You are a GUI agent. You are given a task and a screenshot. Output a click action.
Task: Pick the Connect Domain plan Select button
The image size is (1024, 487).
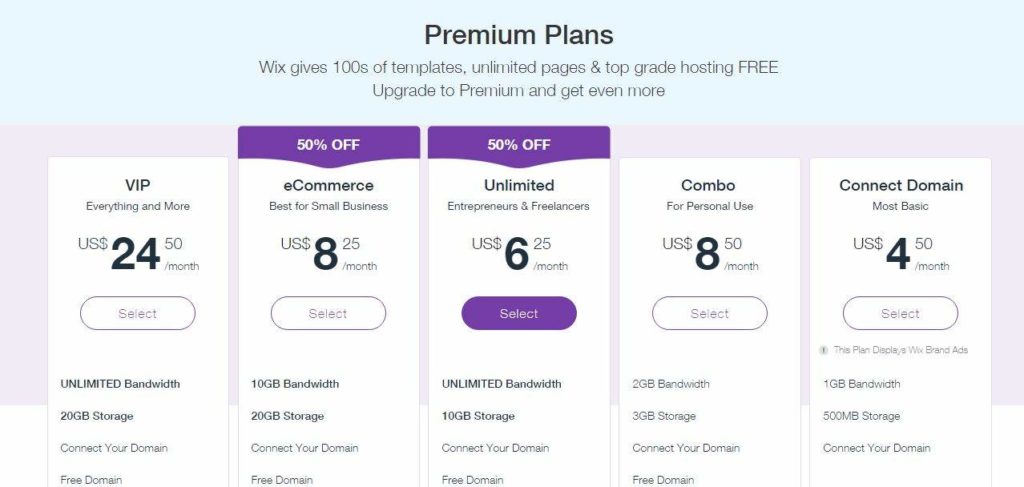pyautogui.click(x=900, y=313)
